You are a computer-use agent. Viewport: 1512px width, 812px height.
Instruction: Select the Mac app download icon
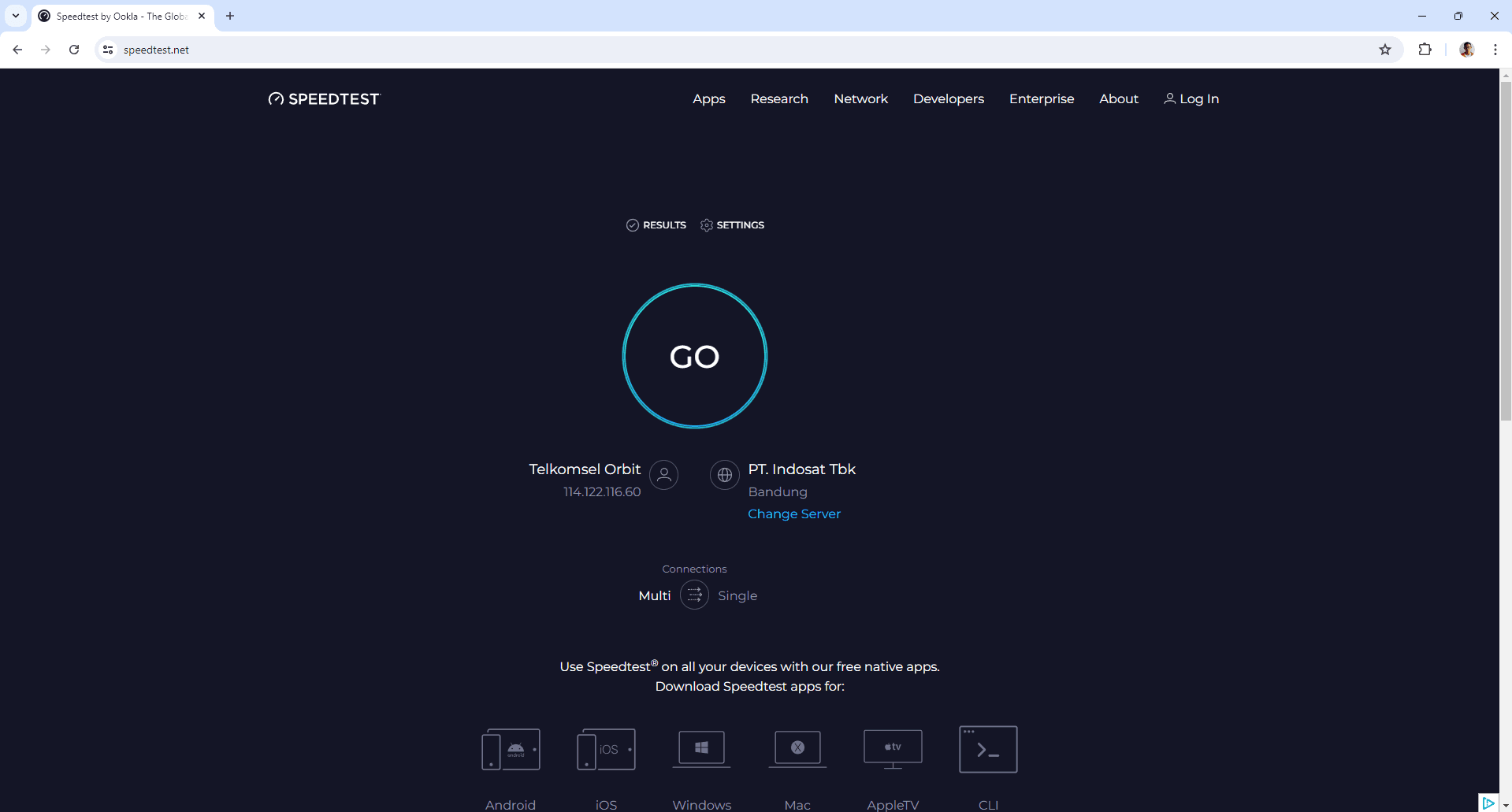[x=797, y=748]
